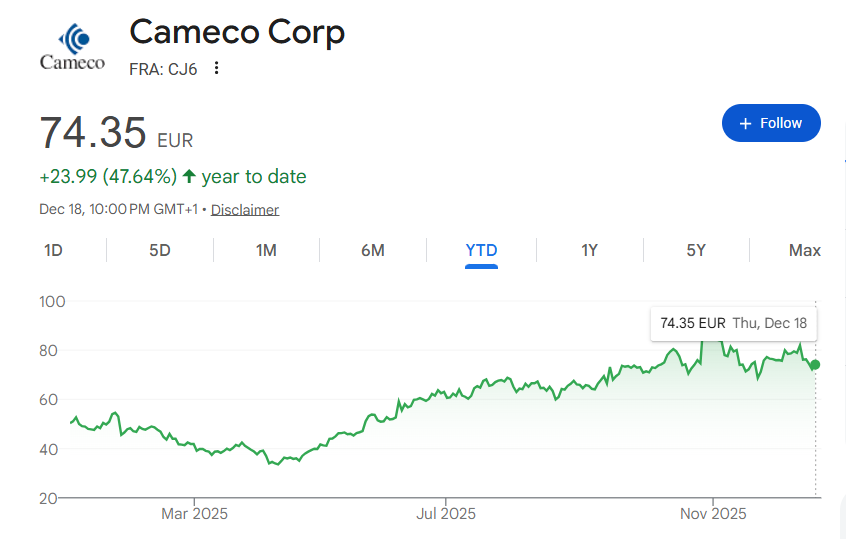View the 1Y price chart
This screenshot has width=846, height=539.
(589, 250)
